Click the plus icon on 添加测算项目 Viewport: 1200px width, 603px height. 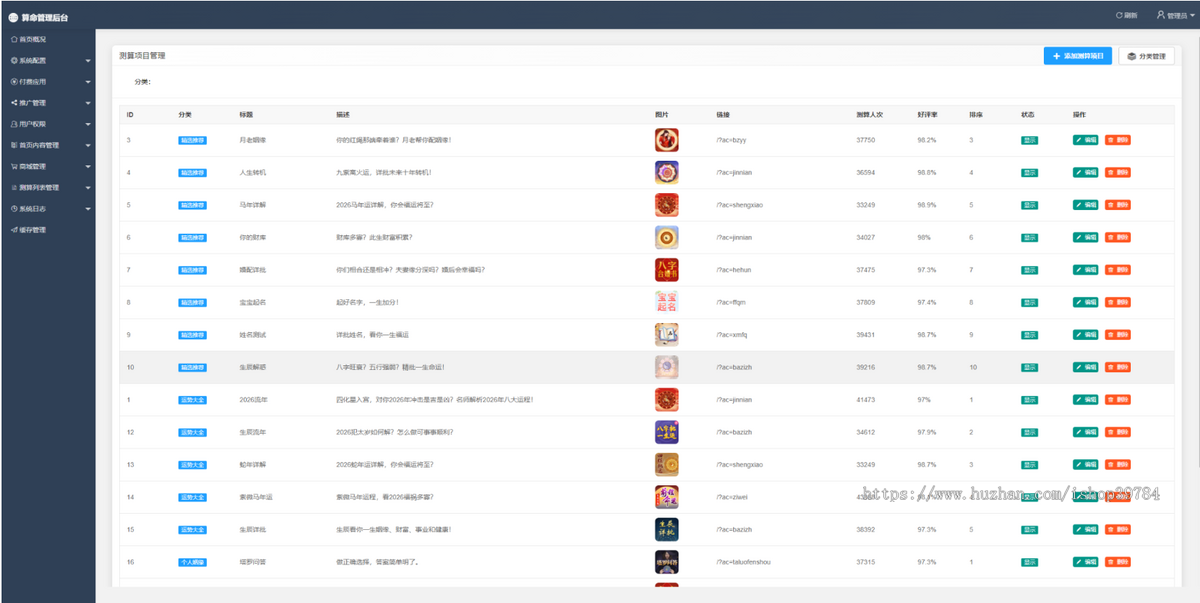[1057, 57]
